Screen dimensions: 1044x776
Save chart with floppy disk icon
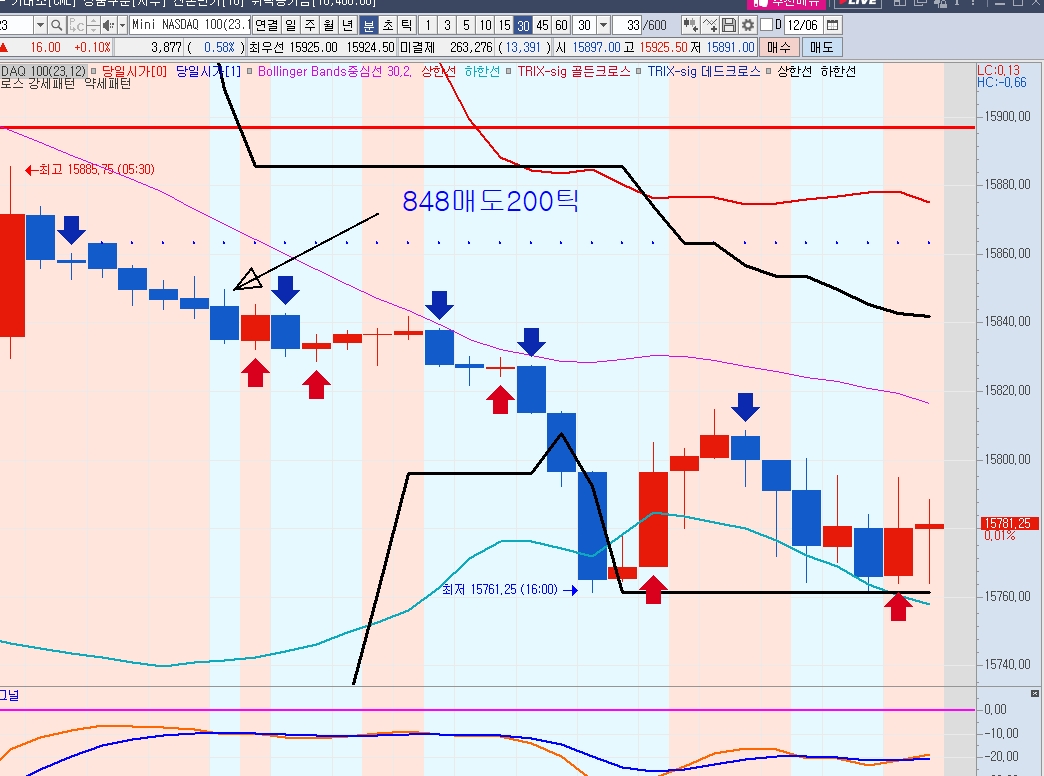click(729, 25)
